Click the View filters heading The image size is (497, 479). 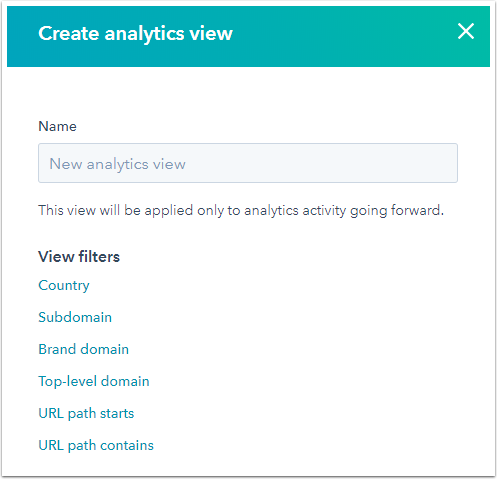tap(79, 257)
